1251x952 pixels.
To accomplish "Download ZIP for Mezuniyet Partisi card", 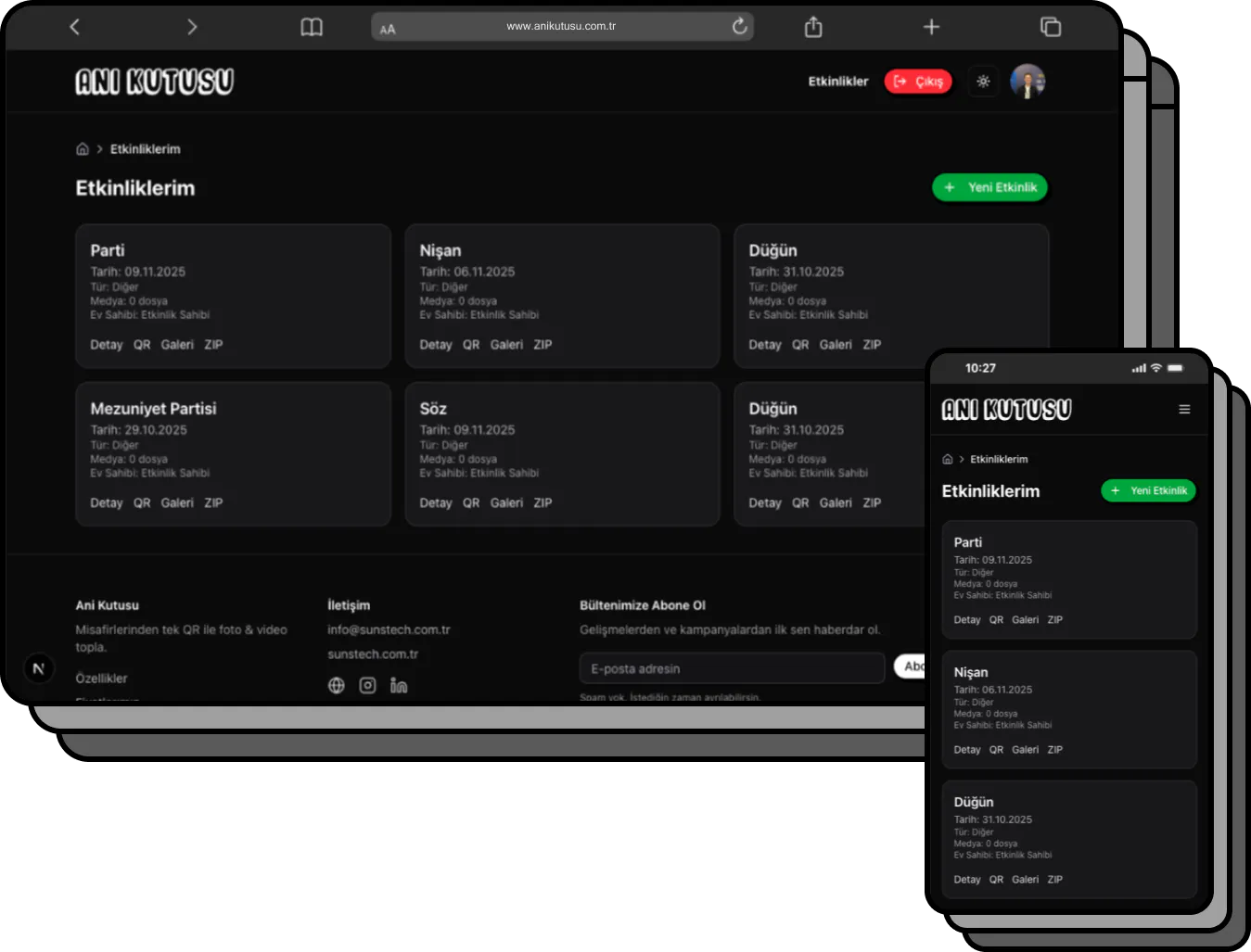I will [x=213, y=503].
